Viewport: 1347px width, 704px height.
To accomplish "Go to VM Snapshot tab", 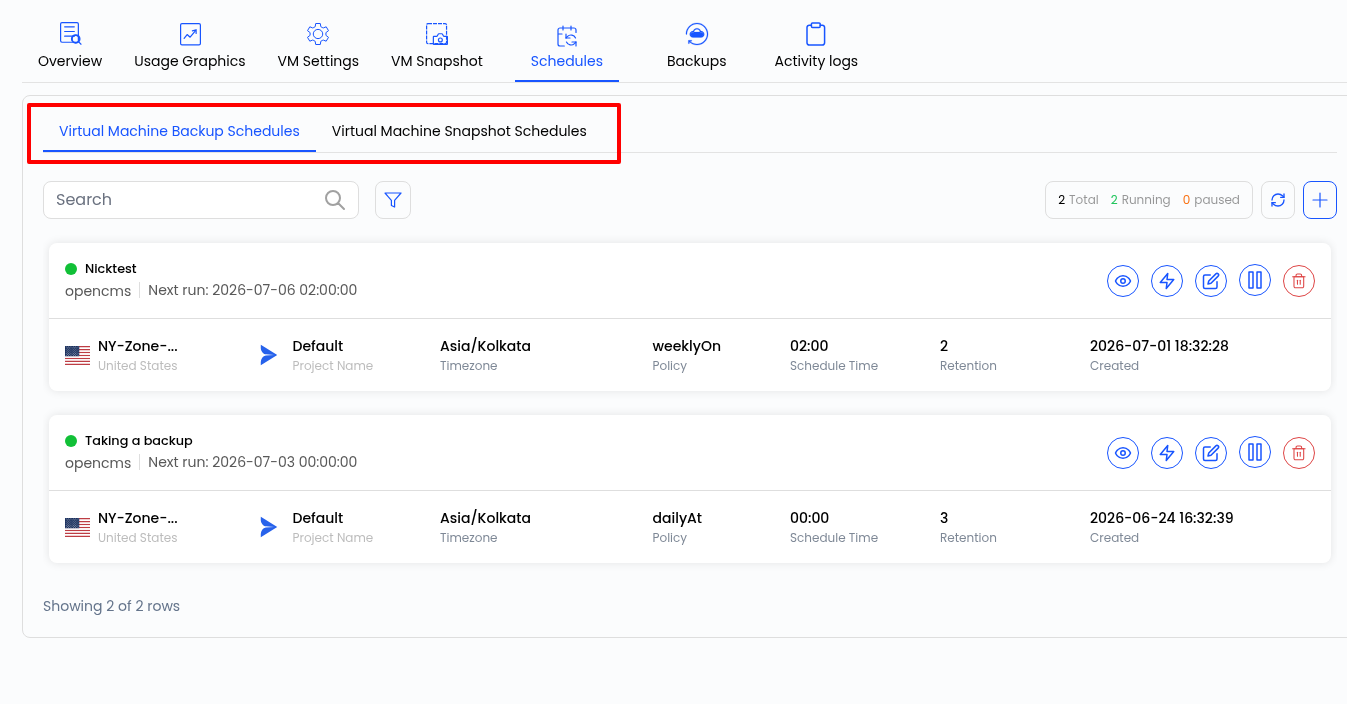I will click(437, 47).
